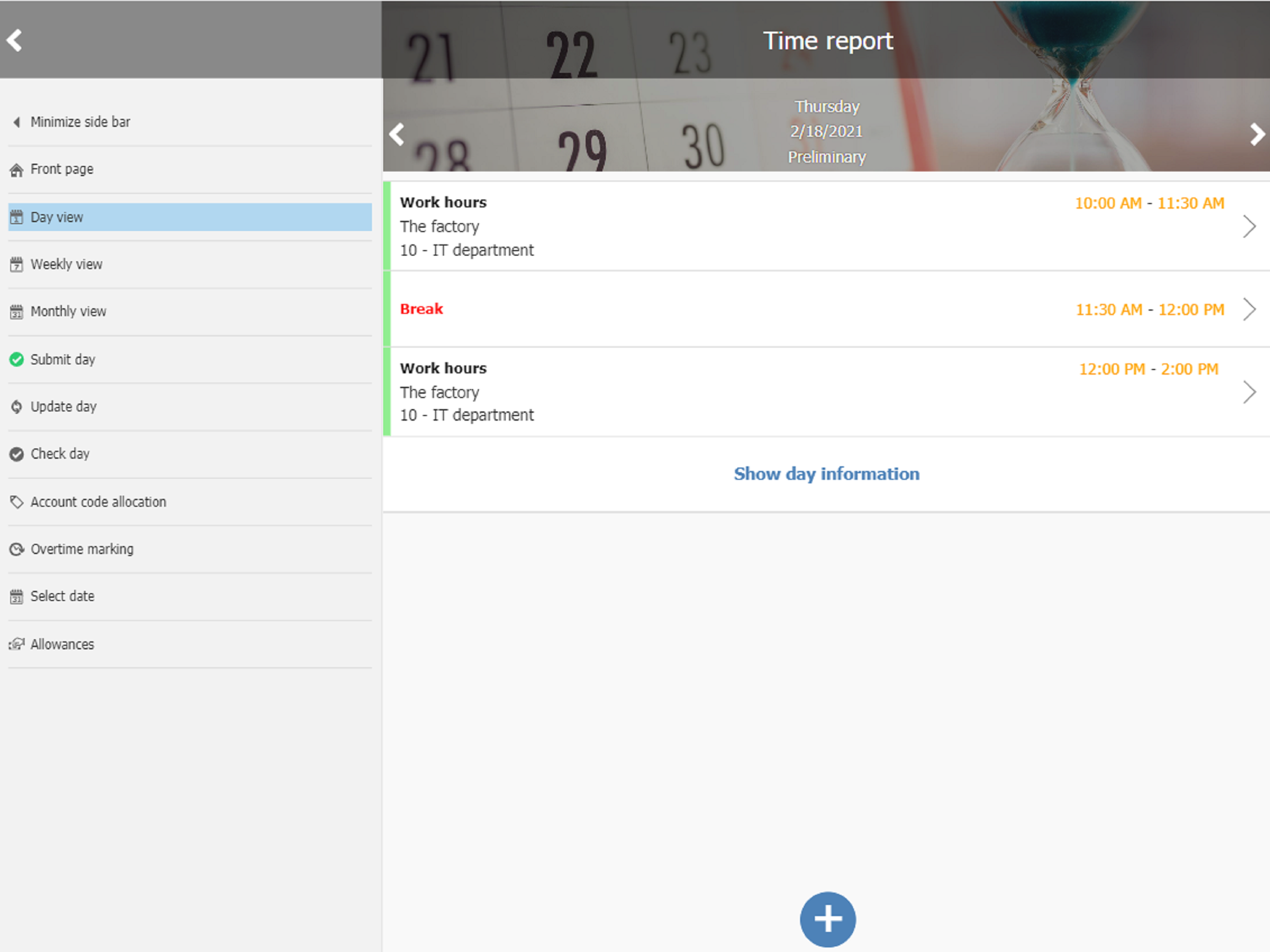Click the Account code allocation tag icon
The width and height of the screenshot is (1270, 952).
pyautogui.click(x=17, y=502)
